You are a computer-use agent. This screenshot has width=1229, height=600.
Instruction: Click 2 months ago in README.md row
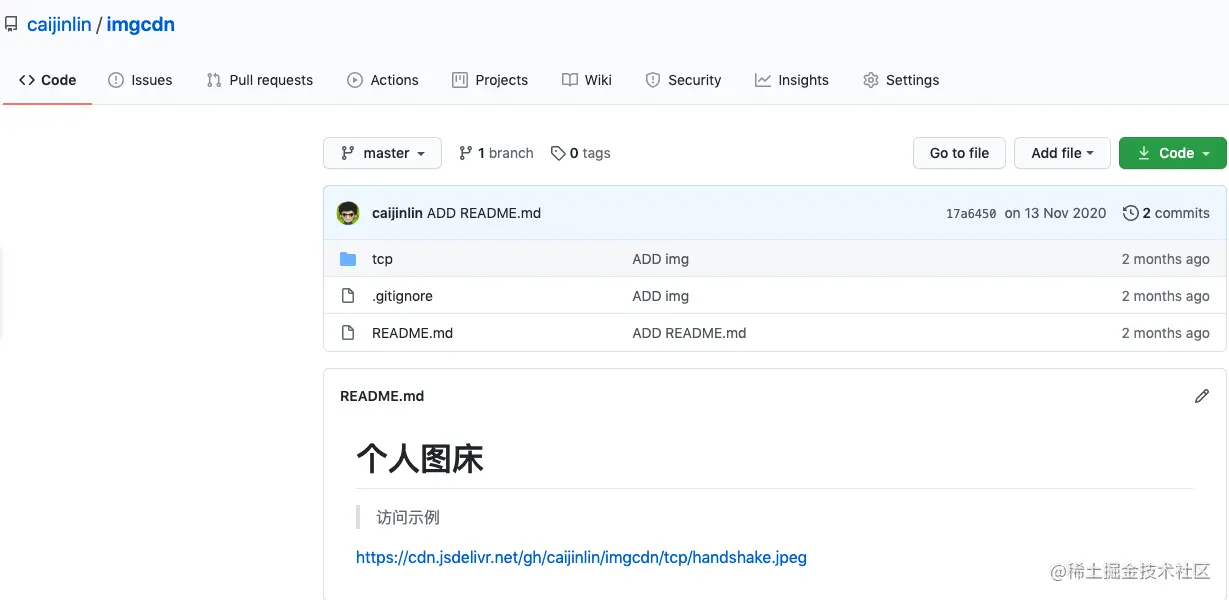pyautogui.click(x=1166, y=333)
